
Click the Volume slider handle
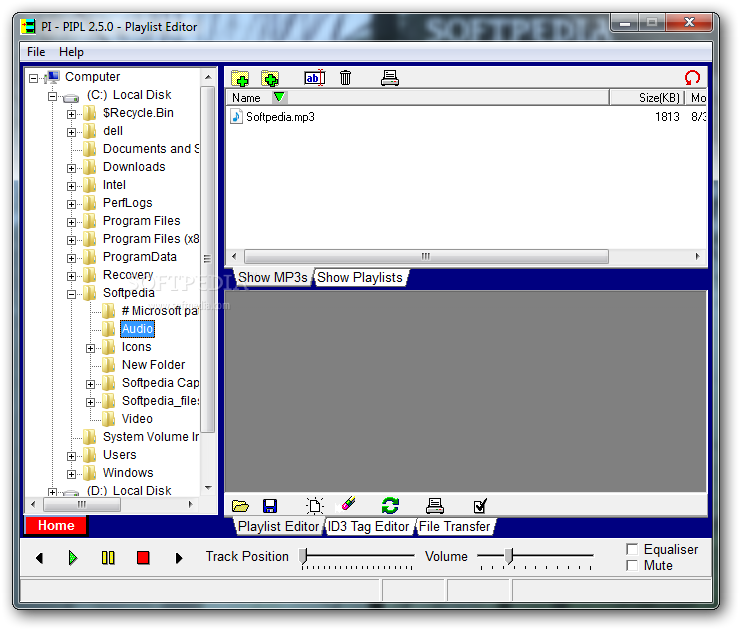click(509, 555)
